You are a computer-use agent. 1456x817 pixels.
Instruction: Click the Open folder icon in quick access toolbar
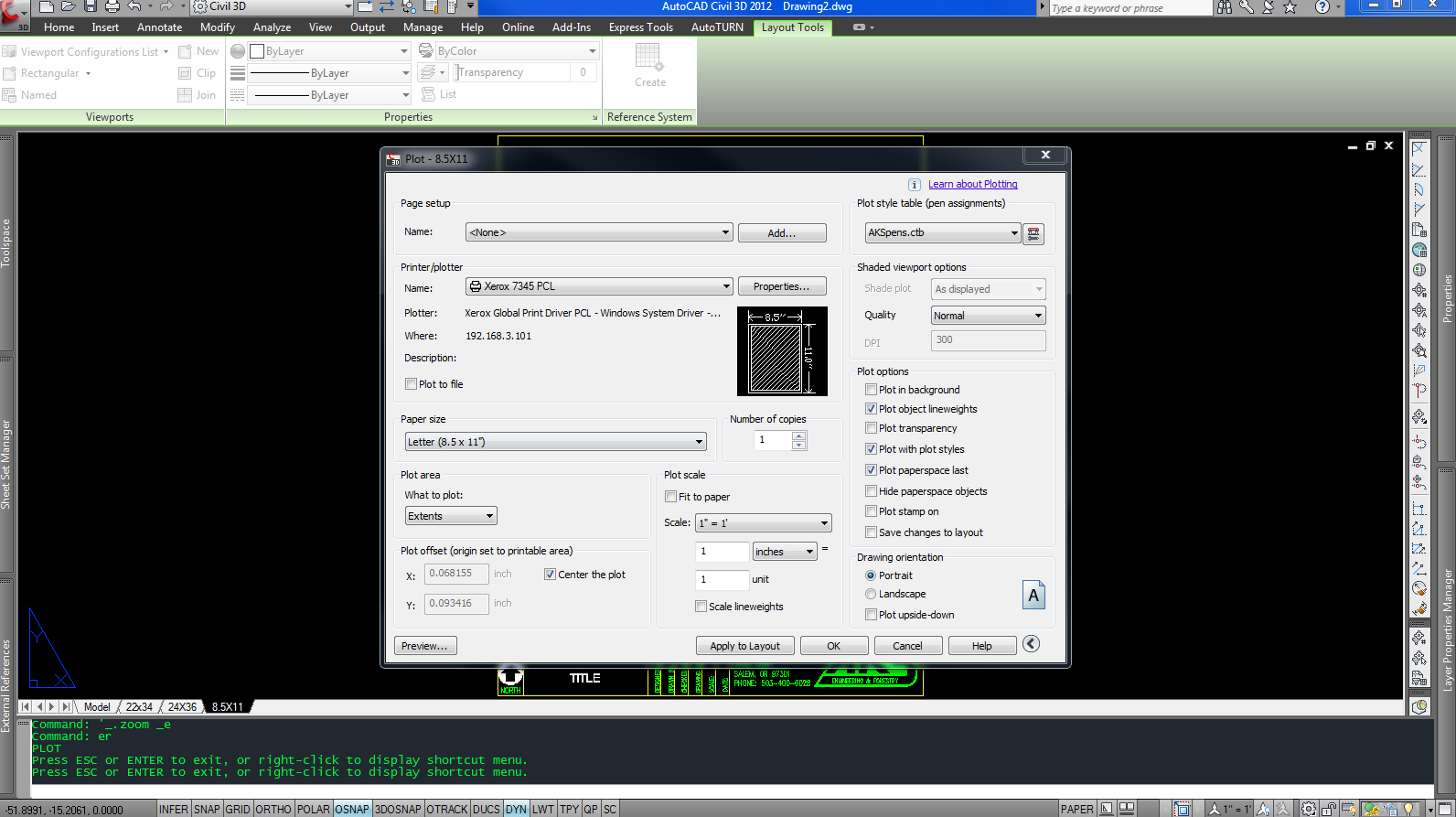click(x=68, y=6)
